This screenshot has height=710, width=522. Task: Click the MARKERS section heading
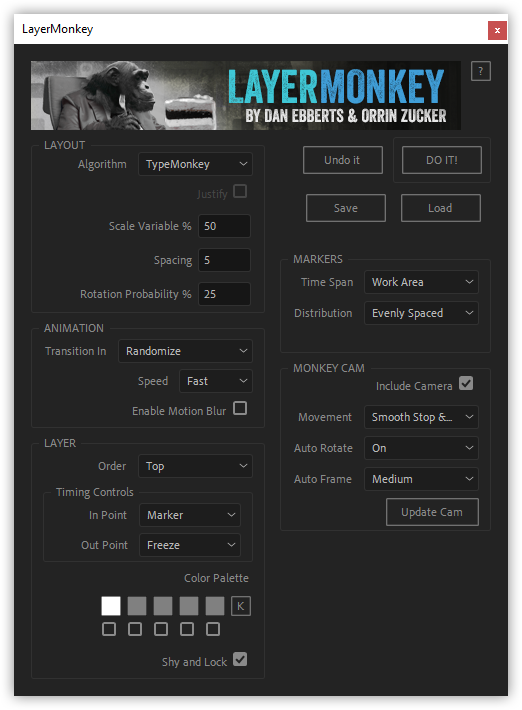click(318, 259)
